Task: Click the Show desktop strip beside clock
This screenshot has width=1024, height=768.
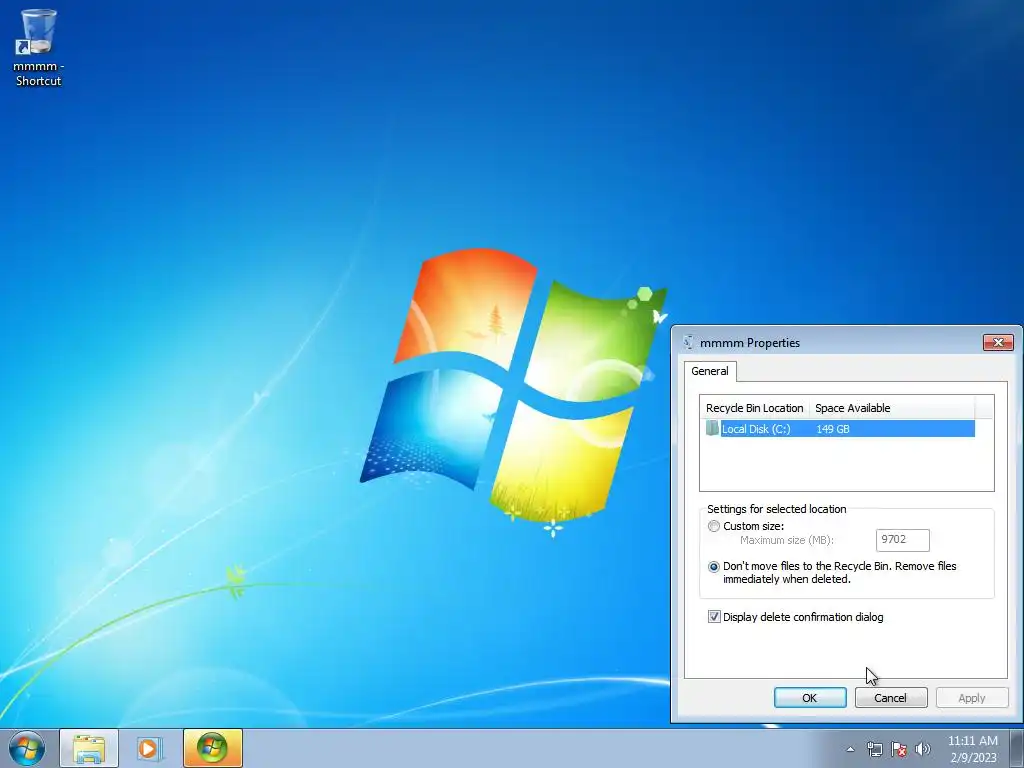Action: [x=1017, y=748]
